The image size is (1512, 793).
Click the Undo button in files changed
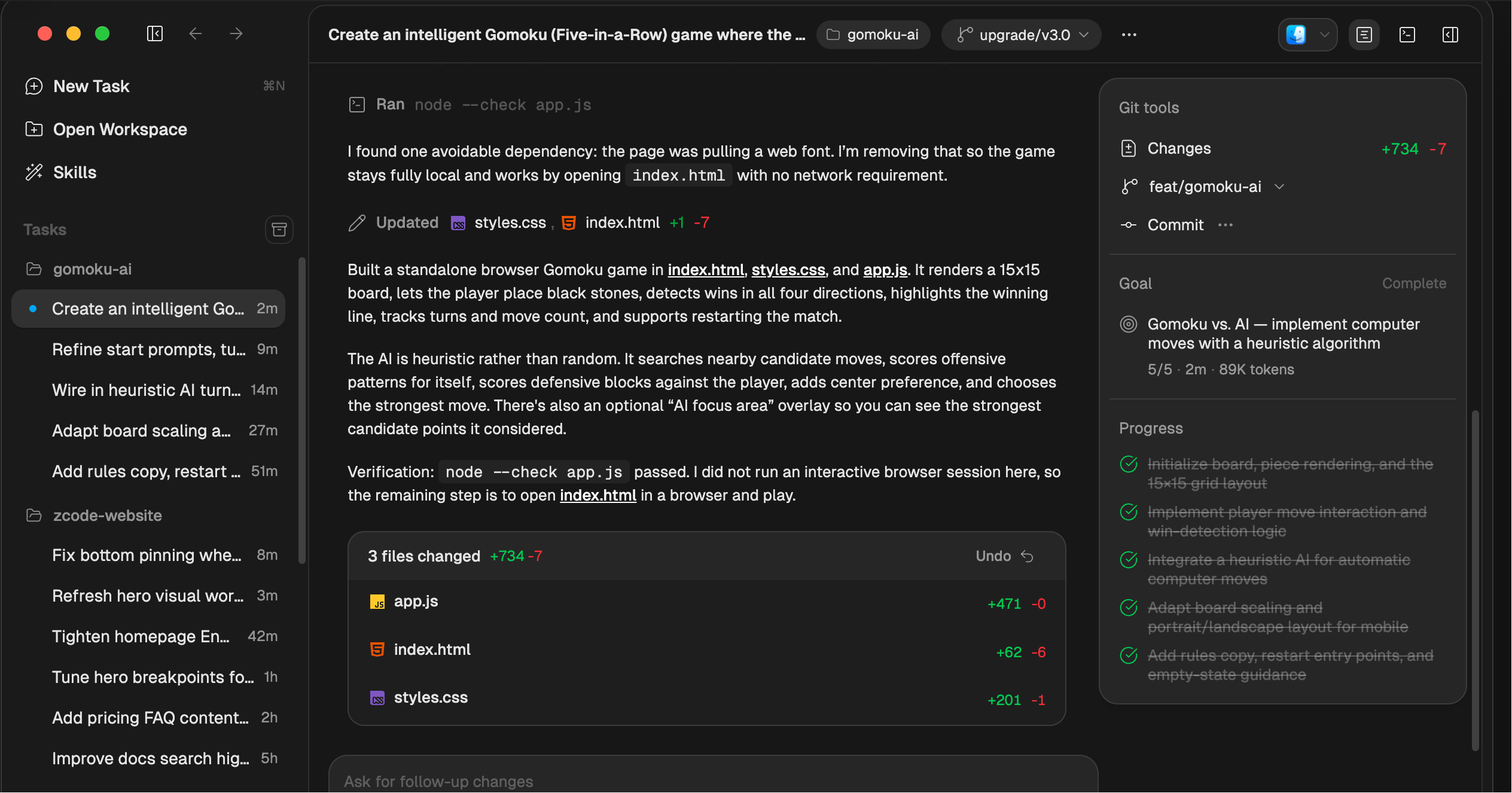1005,556
